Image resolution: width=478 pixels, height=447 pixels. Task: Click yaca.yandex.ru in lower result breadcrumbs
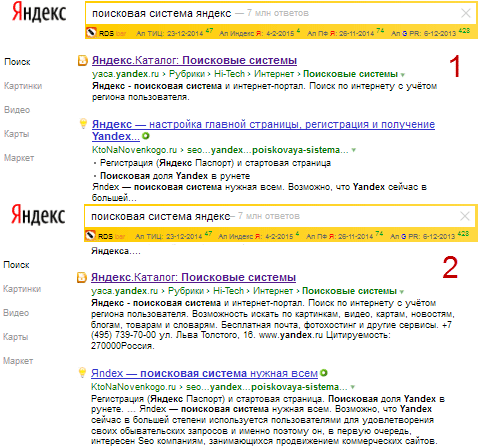pos(124,291)
